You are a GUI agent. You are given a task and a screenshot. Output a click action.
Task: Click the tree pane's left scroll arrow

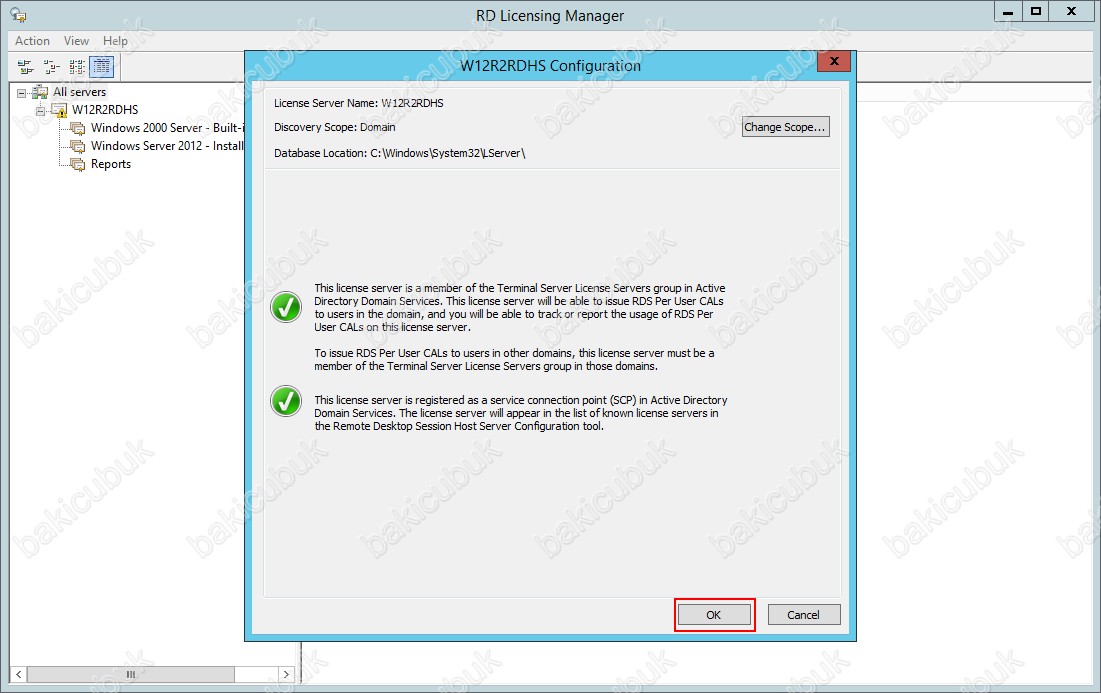tap(19, 674)
